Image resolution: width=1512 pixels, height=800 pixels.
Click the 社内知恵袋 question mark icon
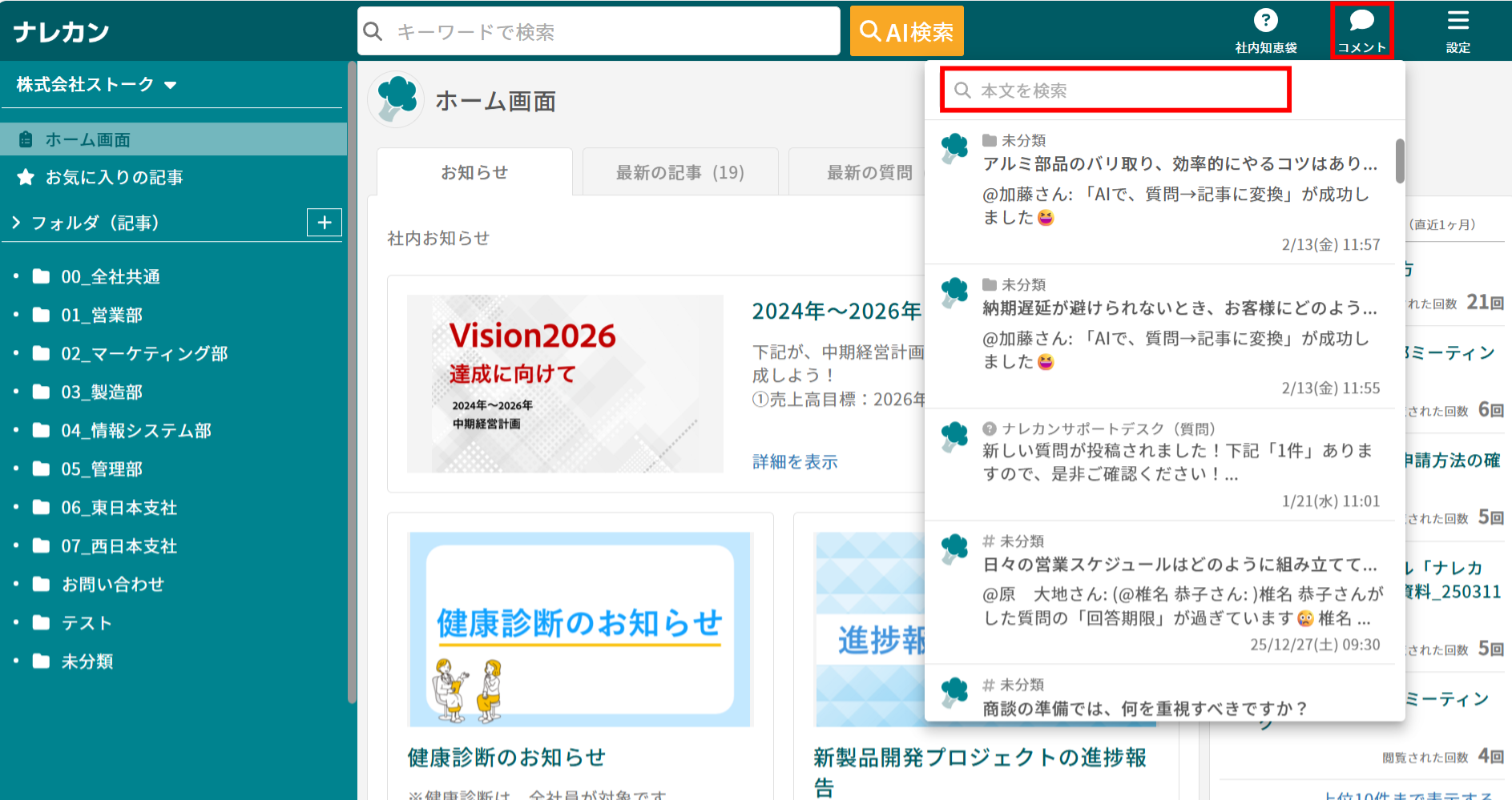pos(1264,21)
